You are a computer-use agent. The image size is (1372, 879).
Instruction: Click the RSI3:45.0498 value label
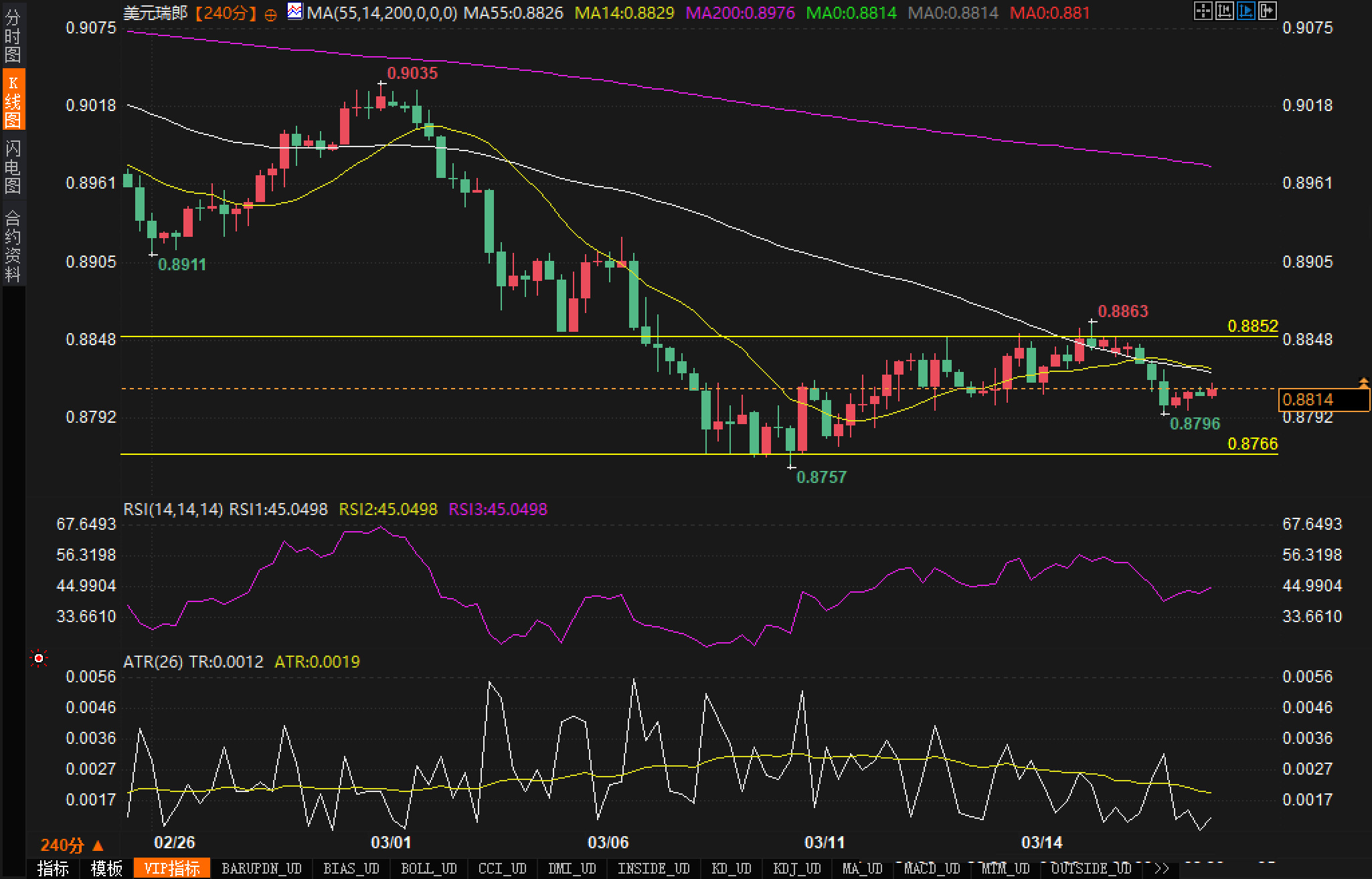point(498,509)
